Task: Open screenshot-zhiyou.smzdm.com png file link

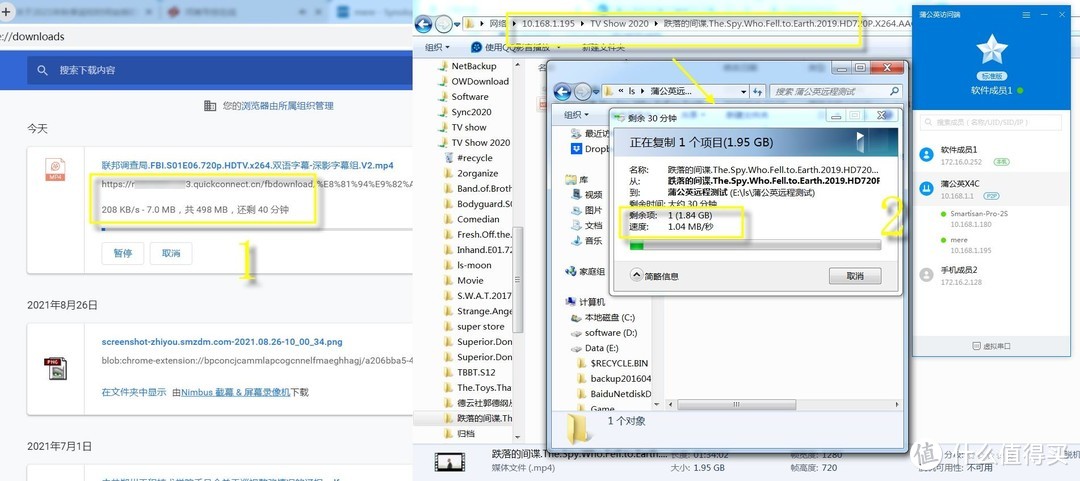Action: coord(222,342)
